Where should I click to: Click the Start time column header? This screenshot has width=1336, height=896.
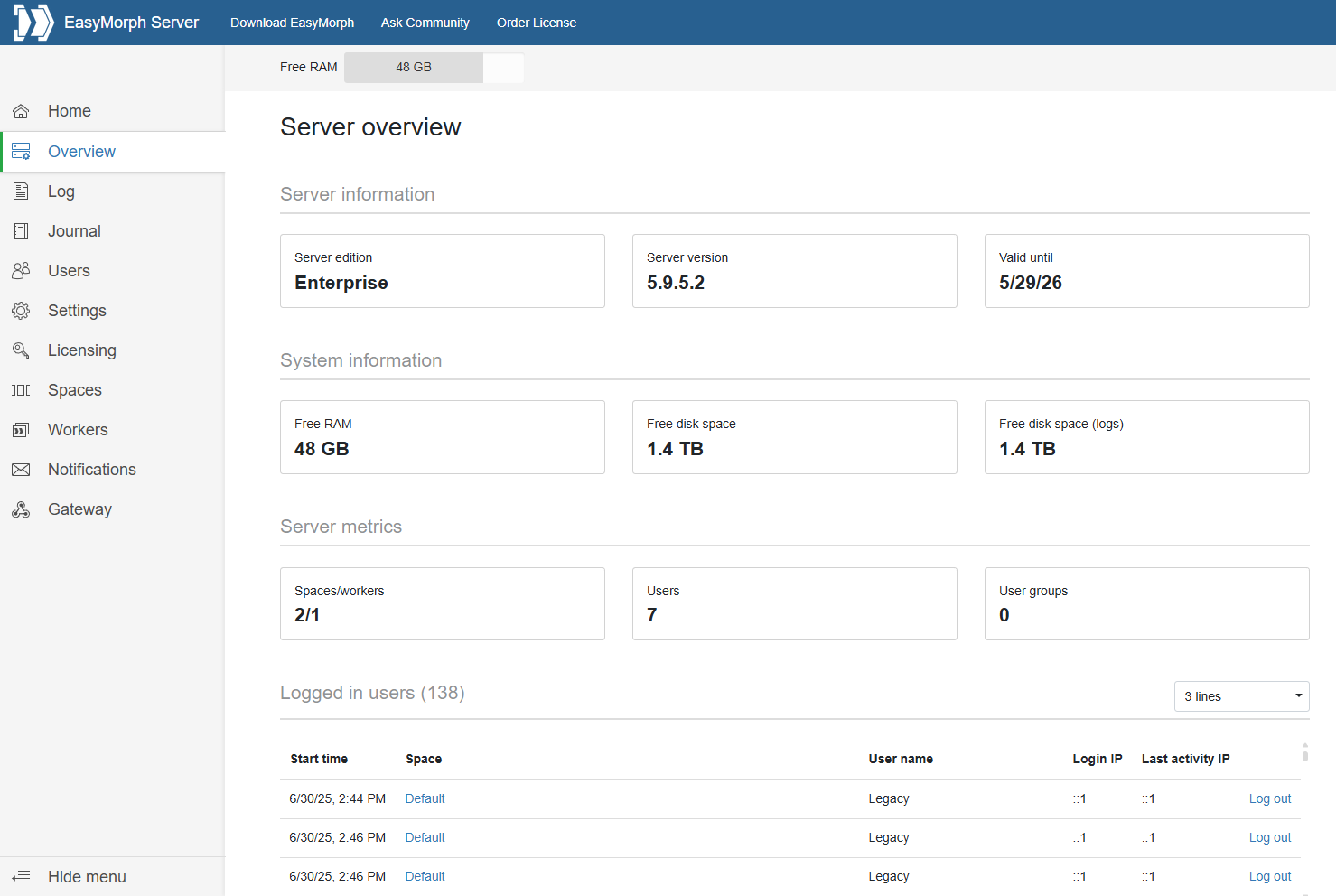[x=319, y=759]
